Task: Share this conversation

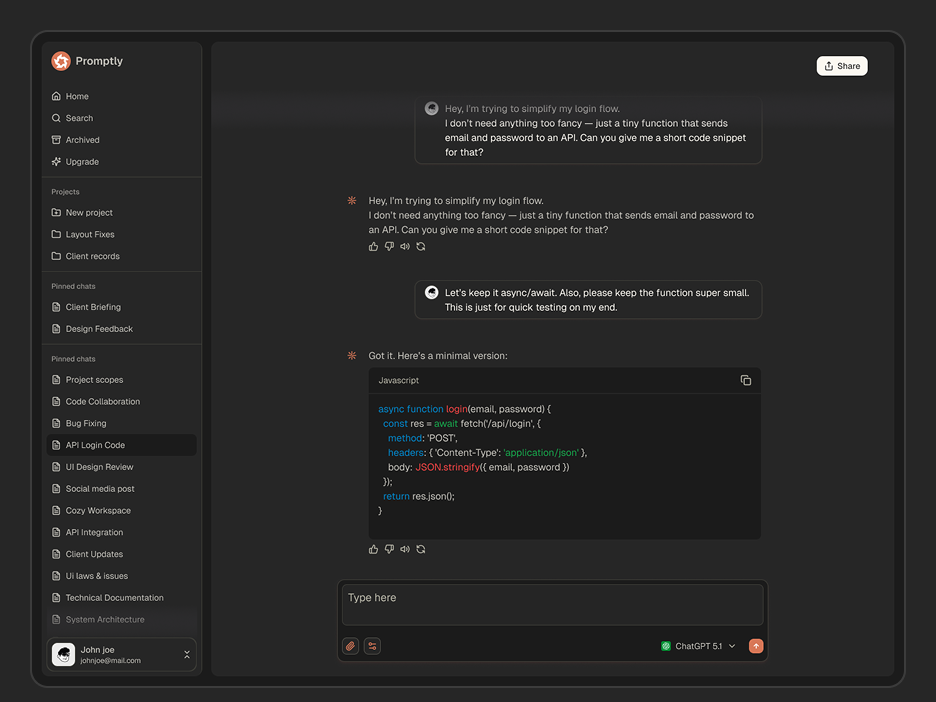Action: click(x=842, y=66)
